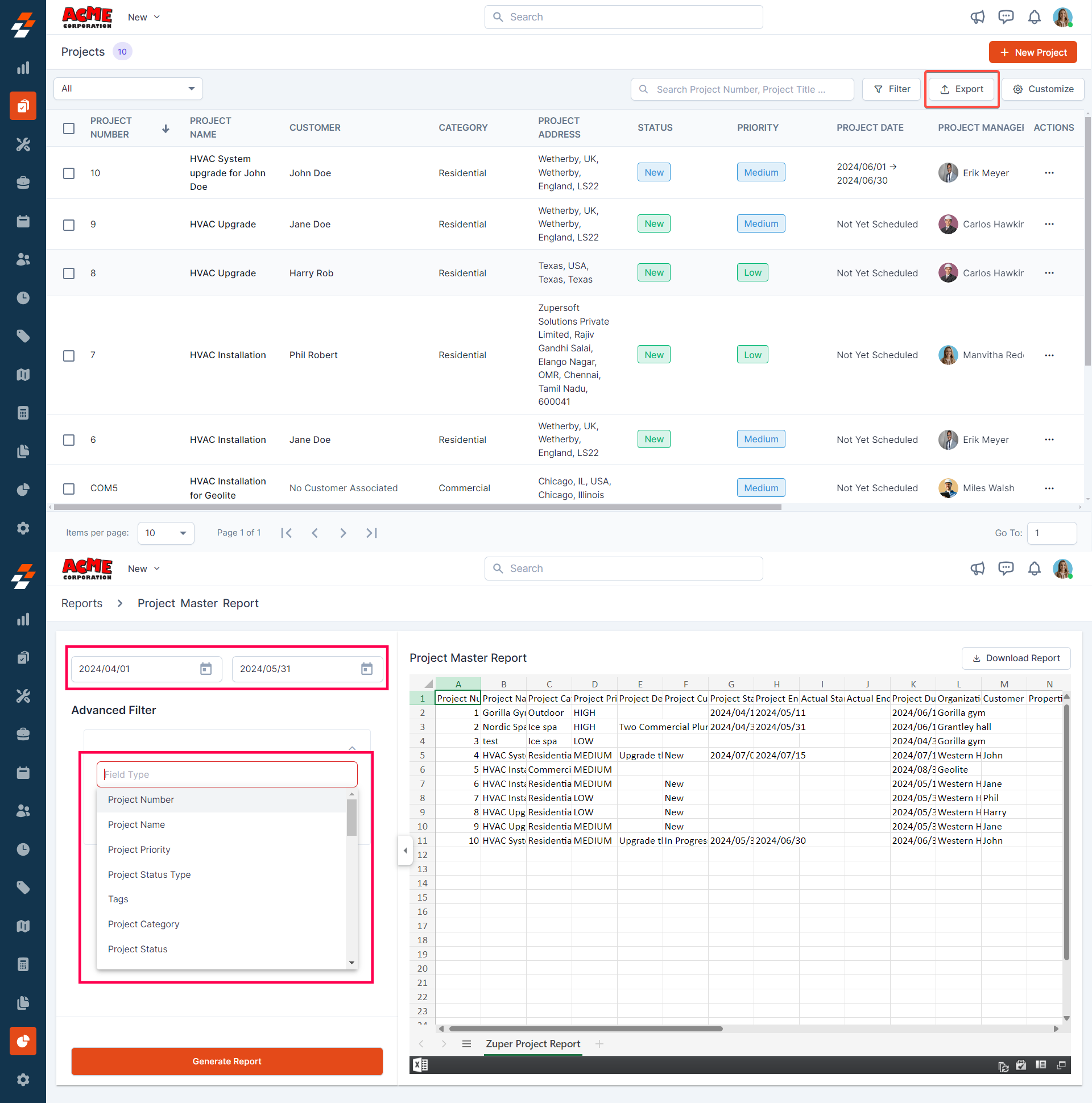
Task: Toggle the select-all projects header checkbox
Action: [69, 128]
